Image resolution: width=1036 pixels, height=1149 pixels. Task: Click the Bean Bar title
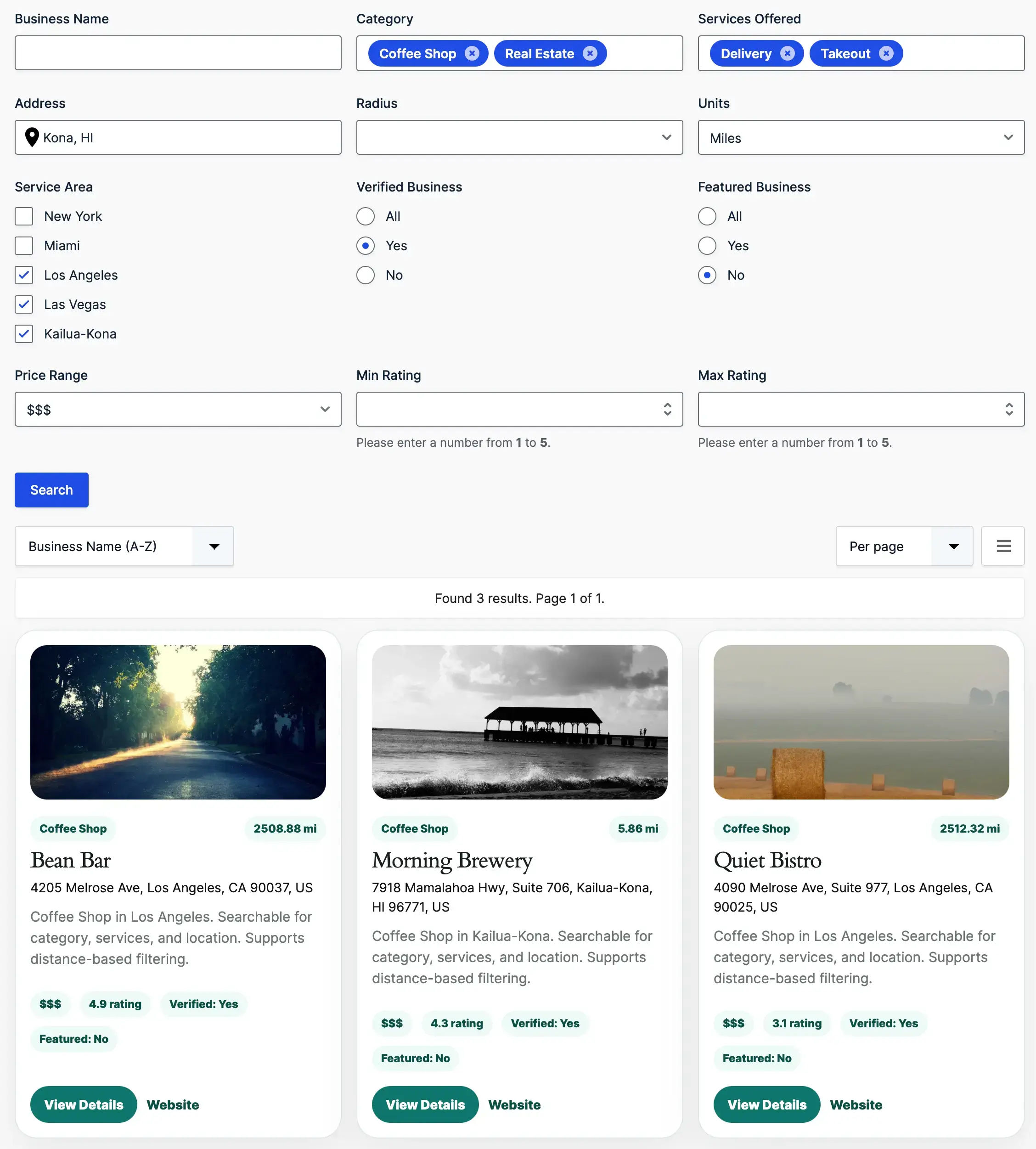tap(70, 860)
